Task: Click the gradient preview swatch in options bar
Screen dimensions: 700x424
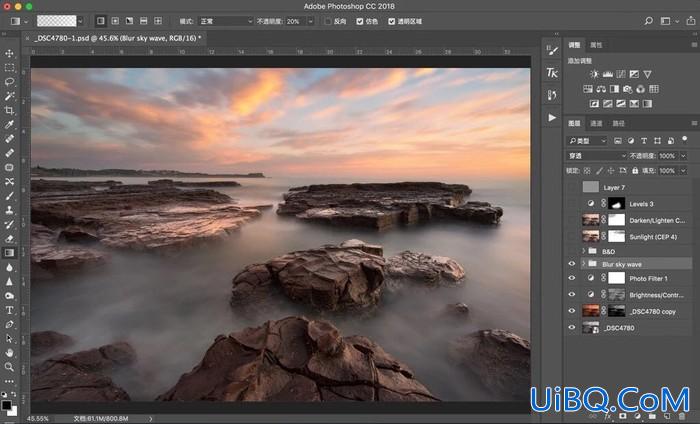Action: [57, 21]
